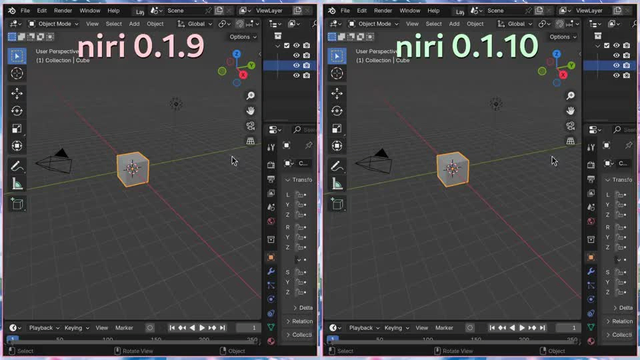Click the pan hand gizmo in left viewport
The image size is (640, 360).
[250, 111]
